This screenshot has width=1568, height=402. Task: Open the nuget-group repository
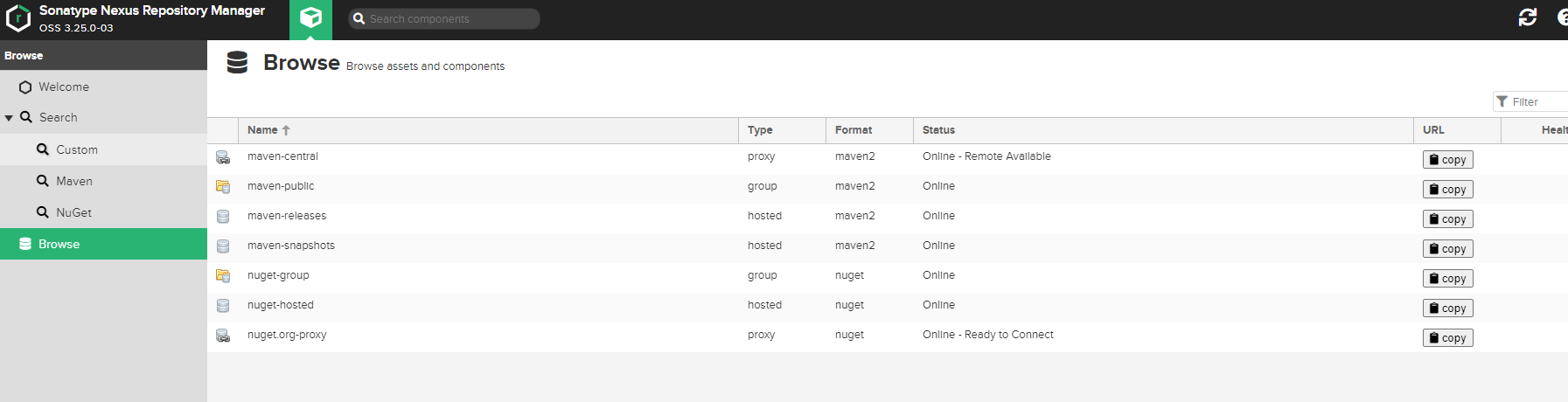278,275
